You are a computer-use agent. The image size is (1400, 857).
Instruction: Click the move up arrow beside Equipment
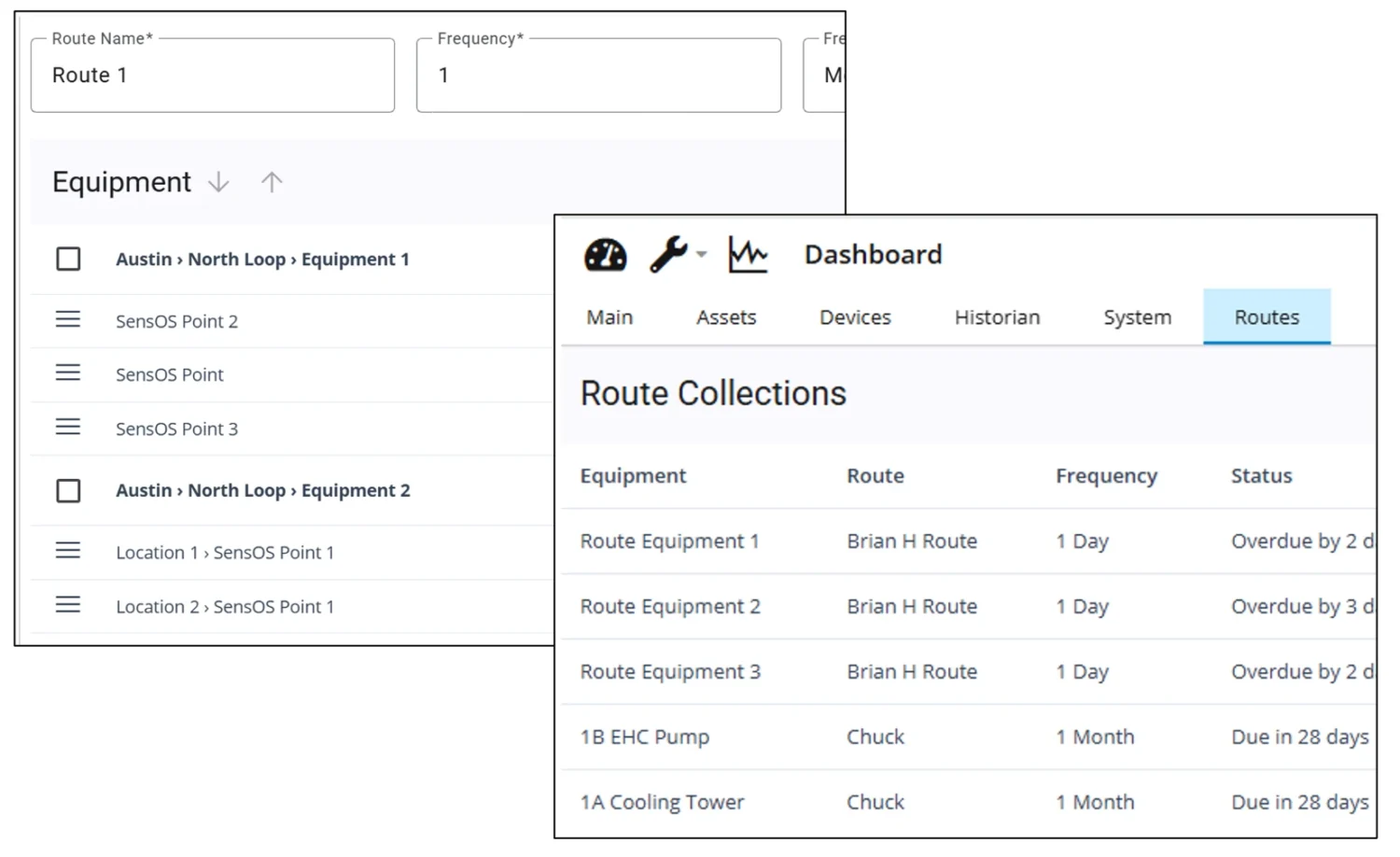coord(272,182)
